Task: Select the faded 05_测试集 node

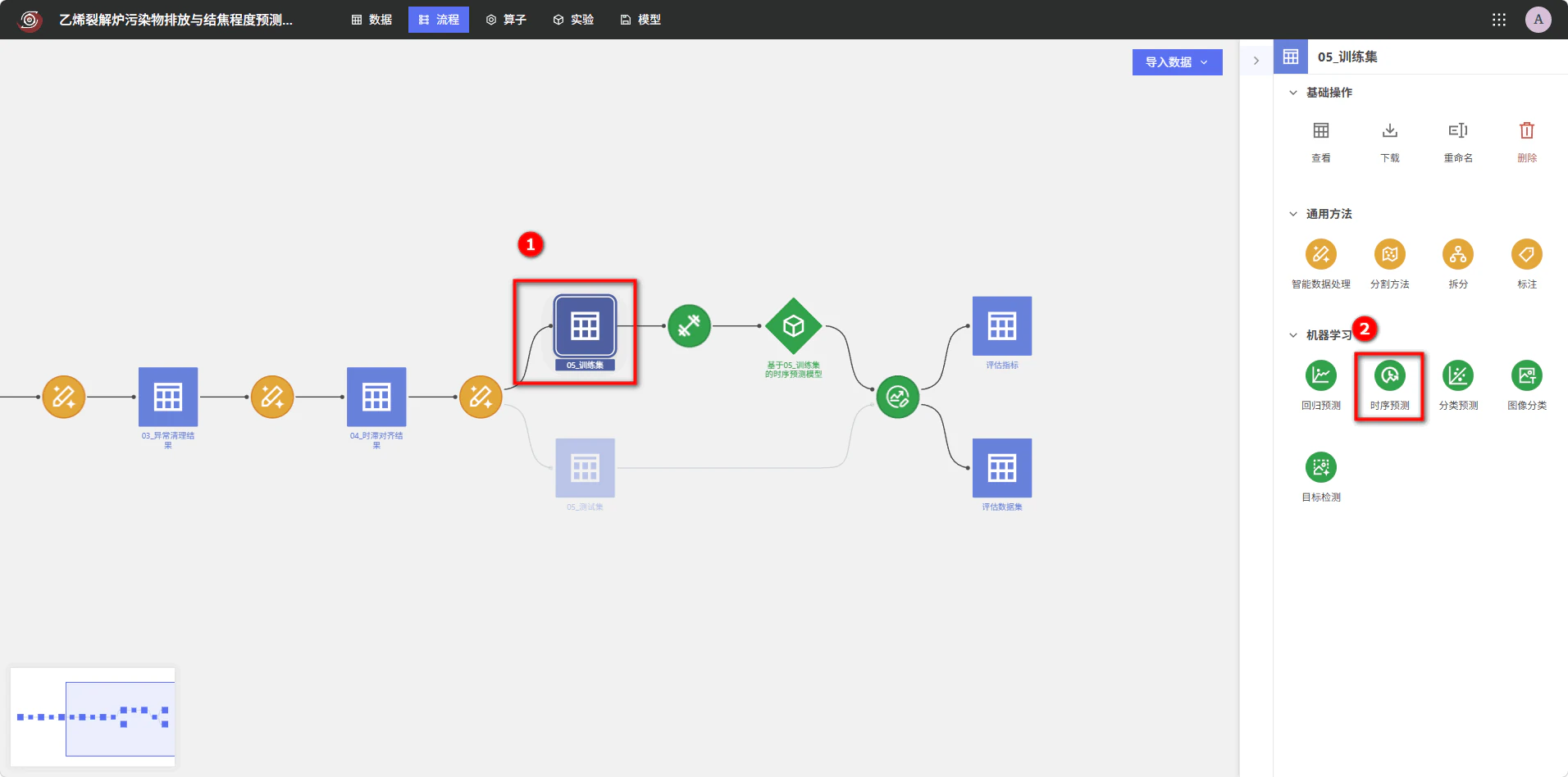Action: coord(585,468)
